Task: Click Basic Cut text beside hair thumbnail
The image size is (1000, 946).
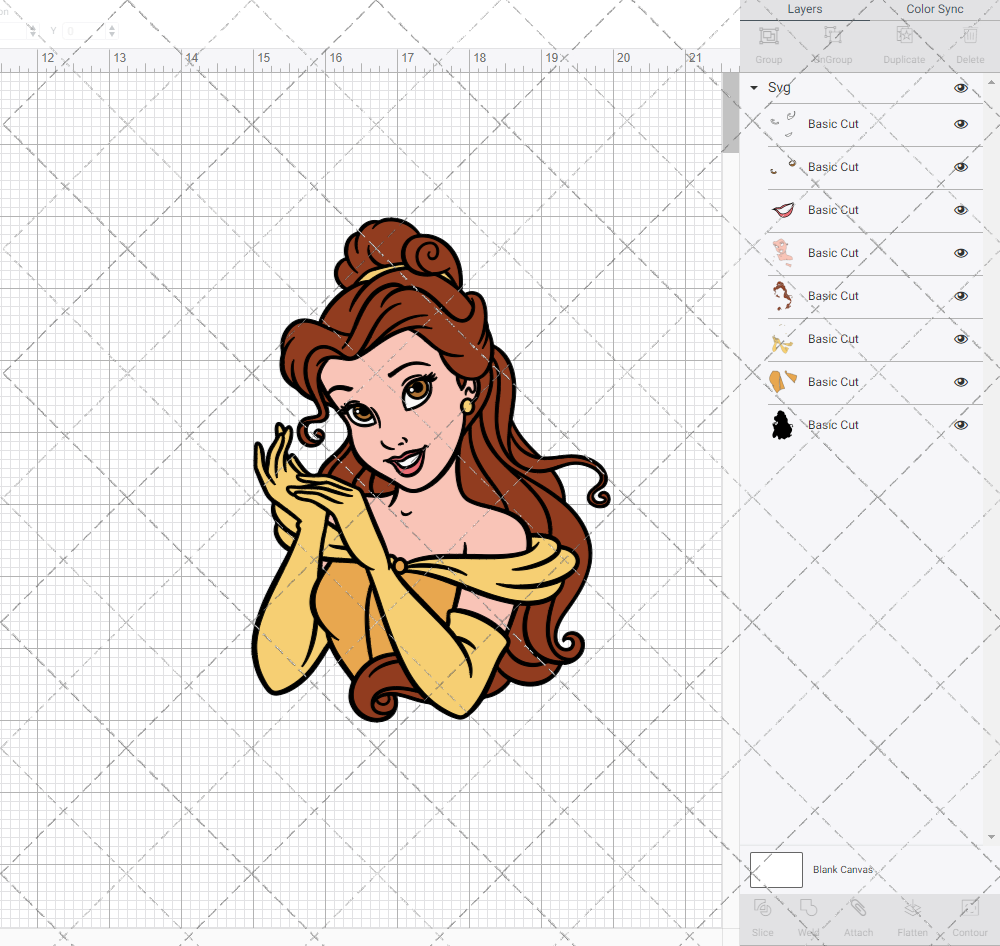Action: coord(833,296)
